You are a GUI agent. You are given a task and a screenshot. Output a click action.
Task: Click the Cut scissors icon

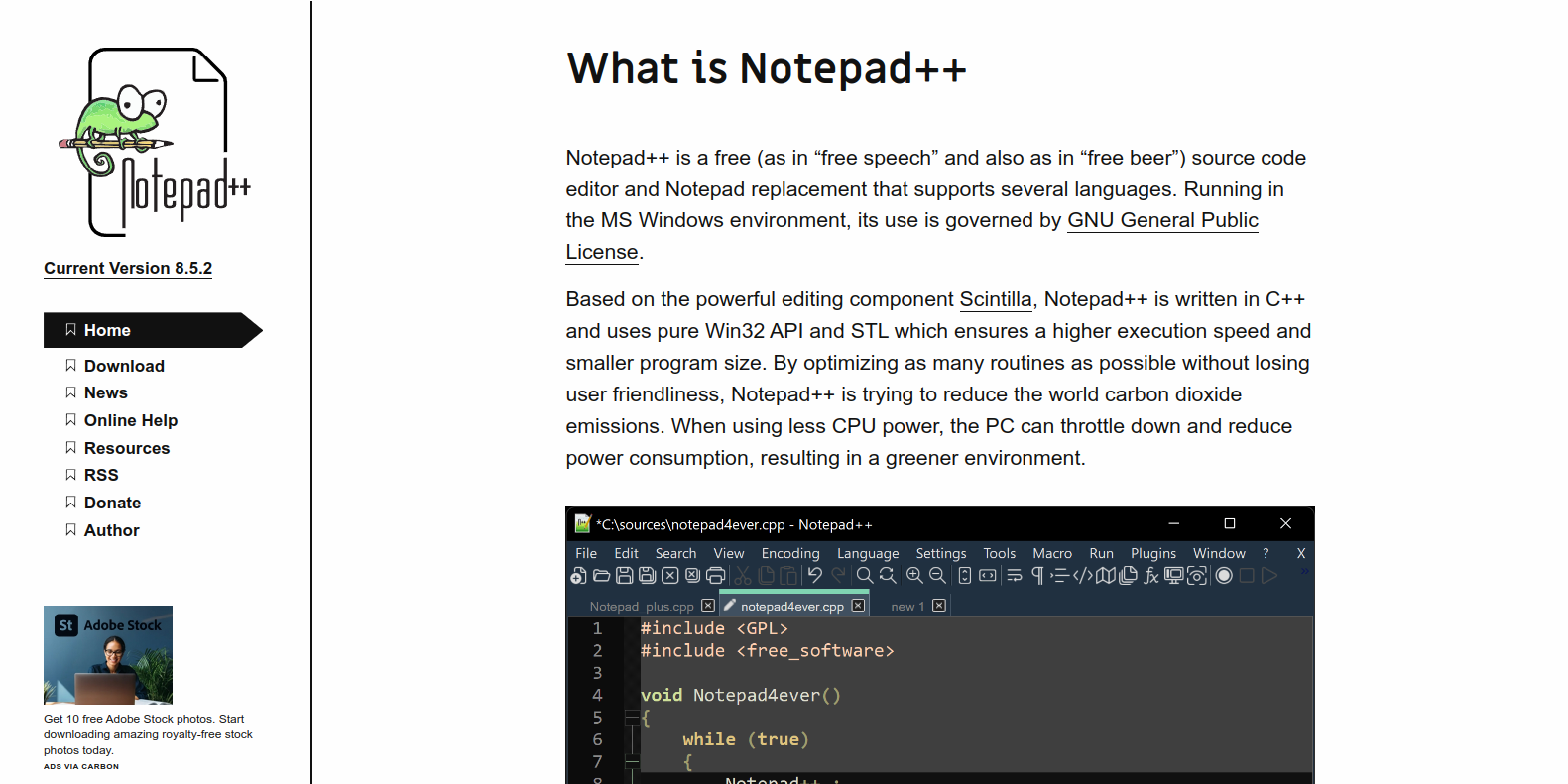(x=743, y=575)
